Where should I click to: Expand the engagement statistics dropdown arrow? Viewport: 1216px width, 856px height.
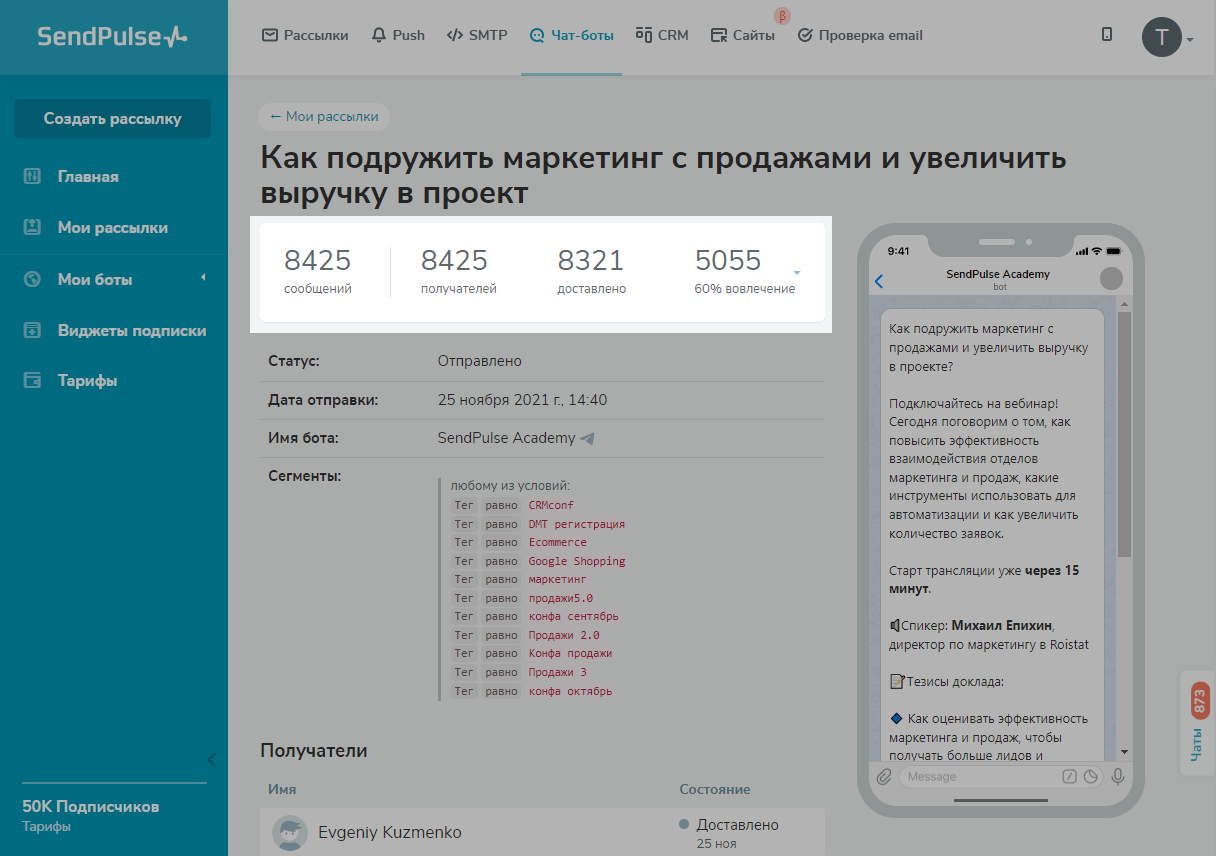tap(797, 273)
